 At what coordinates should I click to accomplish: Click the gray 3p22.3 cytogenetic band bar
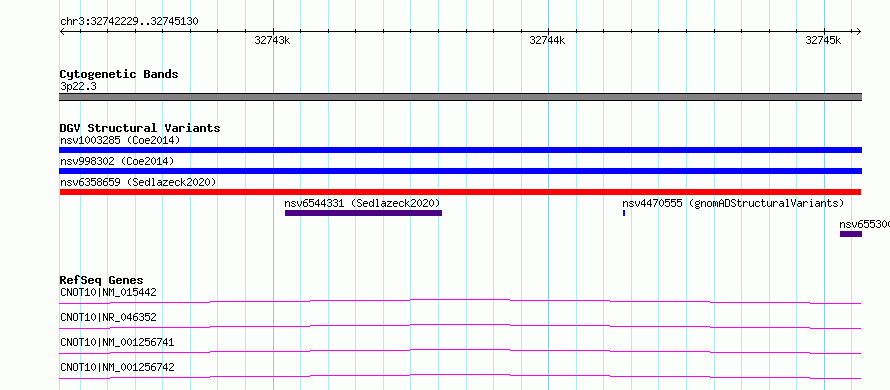(x=460, y=97)
